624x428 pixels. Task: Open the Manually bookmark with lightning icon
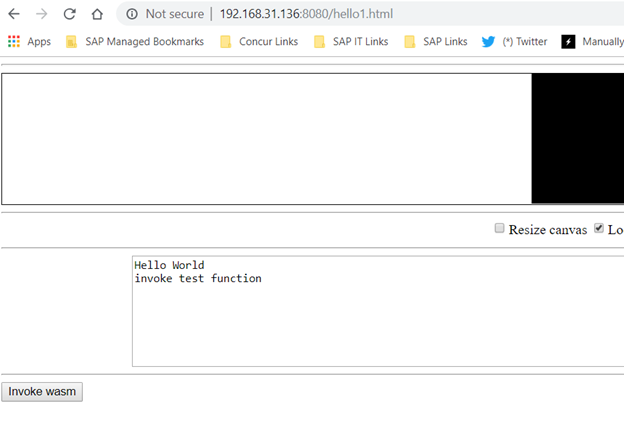(x=592, y=41)
